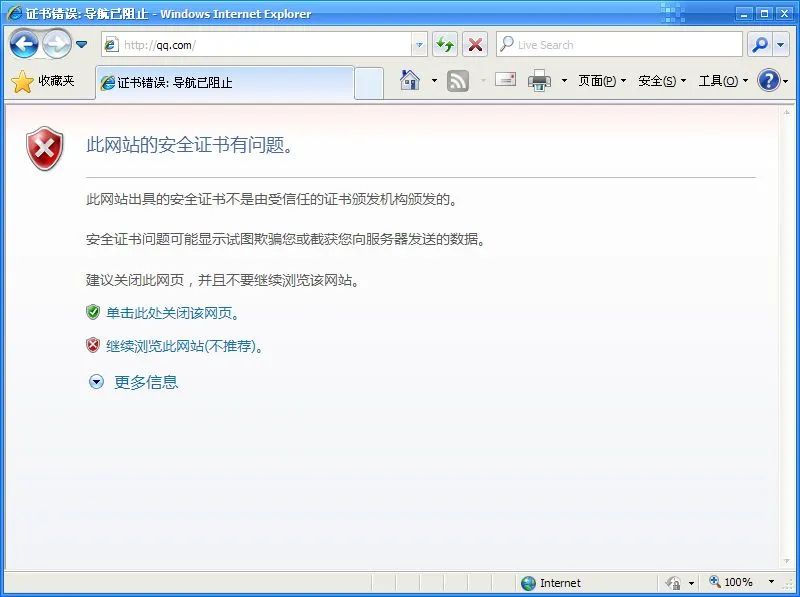Go back with the Back arrow button

pyautogui.click(x=24, y=44)
